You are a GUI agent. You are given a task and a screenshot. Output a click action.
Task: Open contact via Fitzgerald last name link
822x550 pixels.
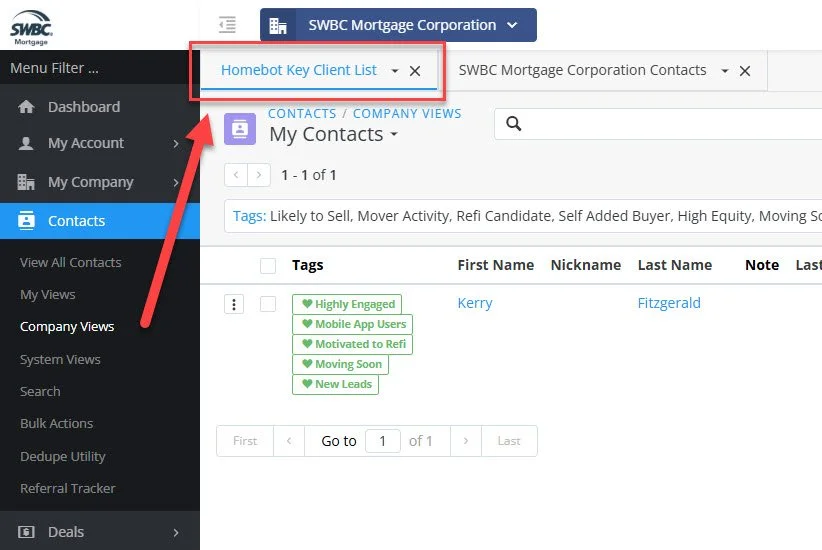tap(669, 303)
